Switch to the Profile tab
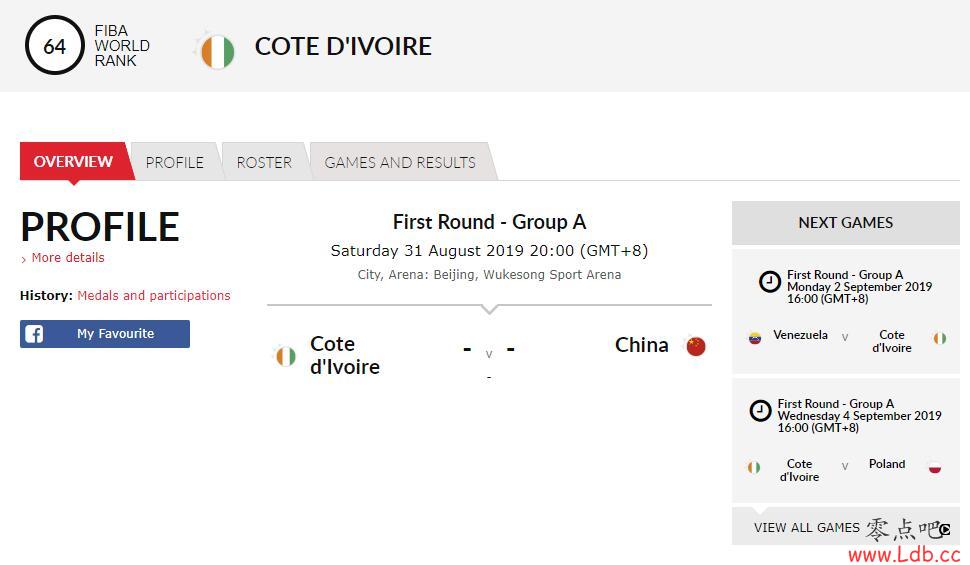 (174, 162)
